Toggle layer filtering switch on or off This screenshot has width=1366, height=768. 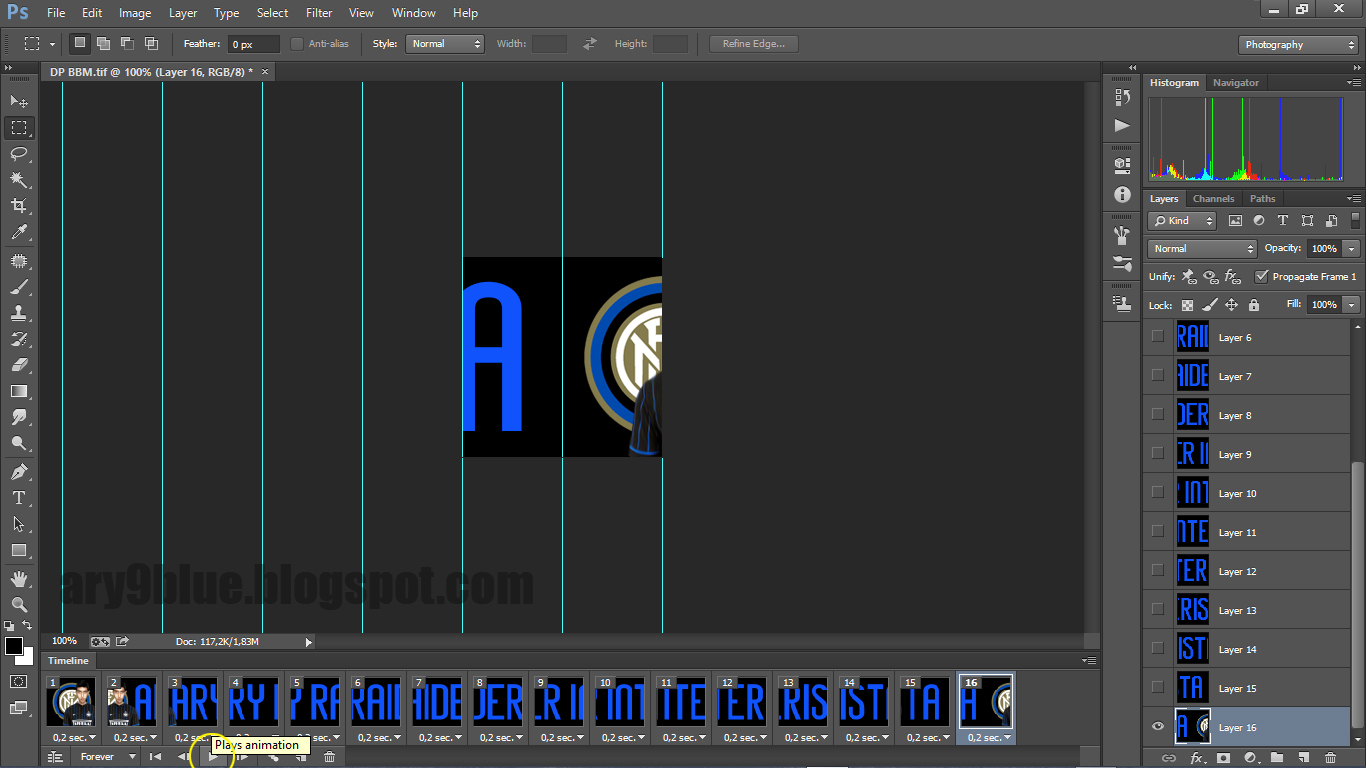click(1354, 220)
